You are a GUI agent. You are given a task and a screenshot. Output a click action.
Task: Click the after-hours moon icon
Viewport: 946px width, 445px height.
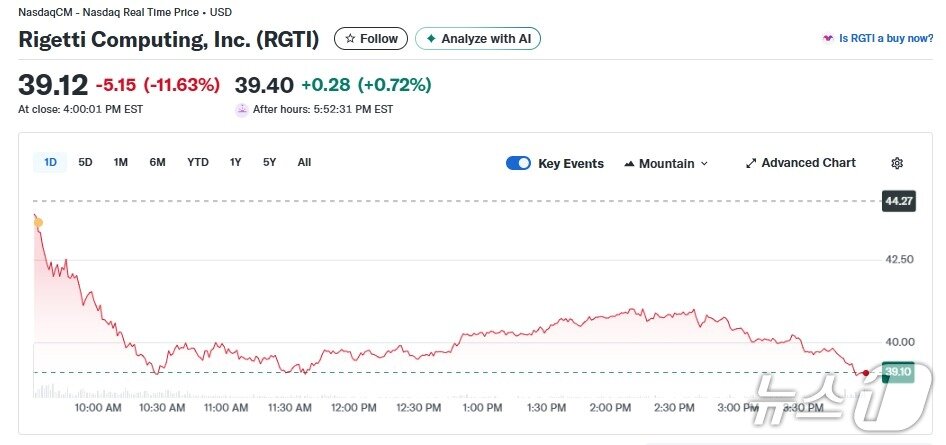(241, 109)
